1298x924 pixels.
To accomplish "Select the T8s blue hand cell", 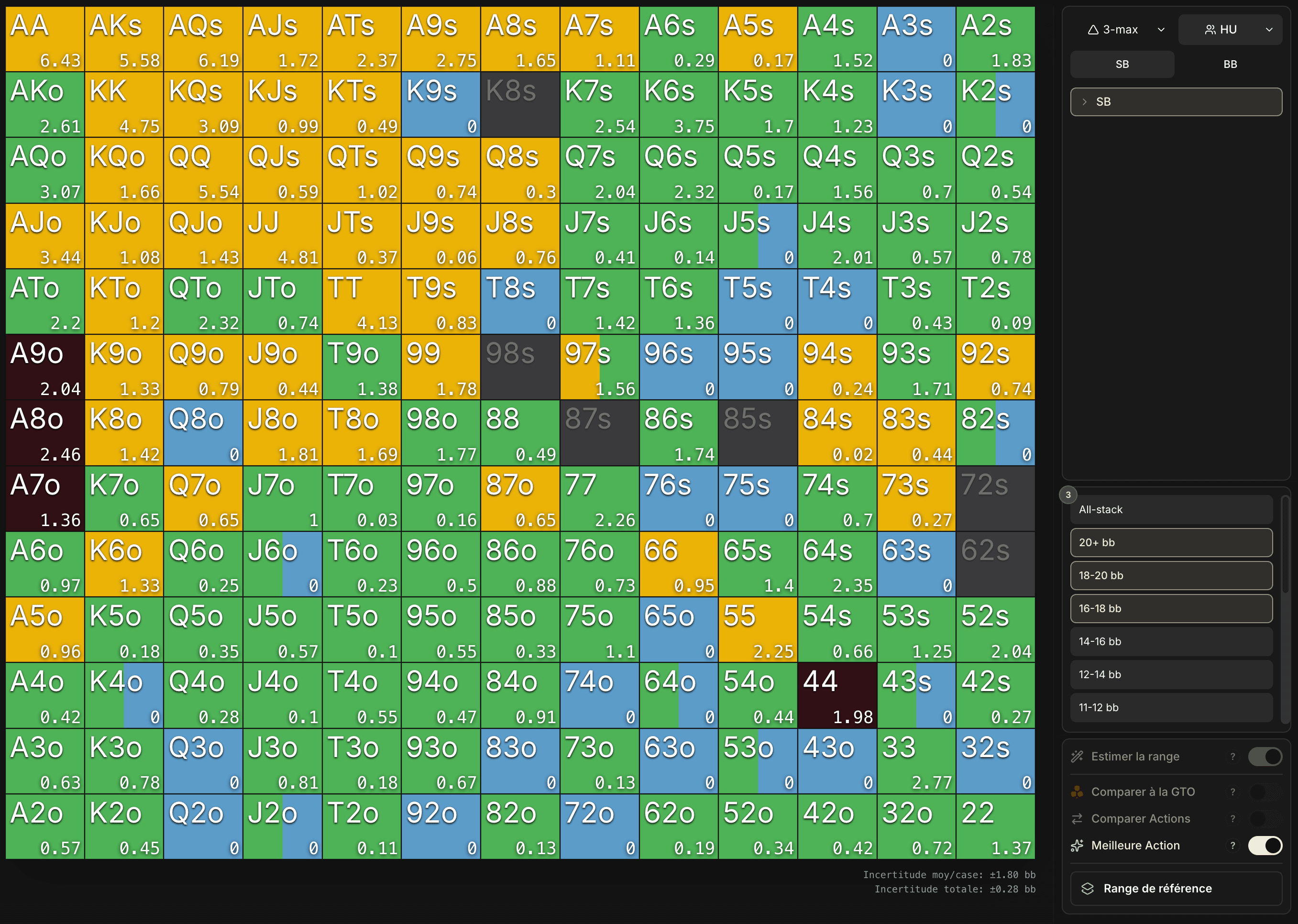I will point(520,302).
